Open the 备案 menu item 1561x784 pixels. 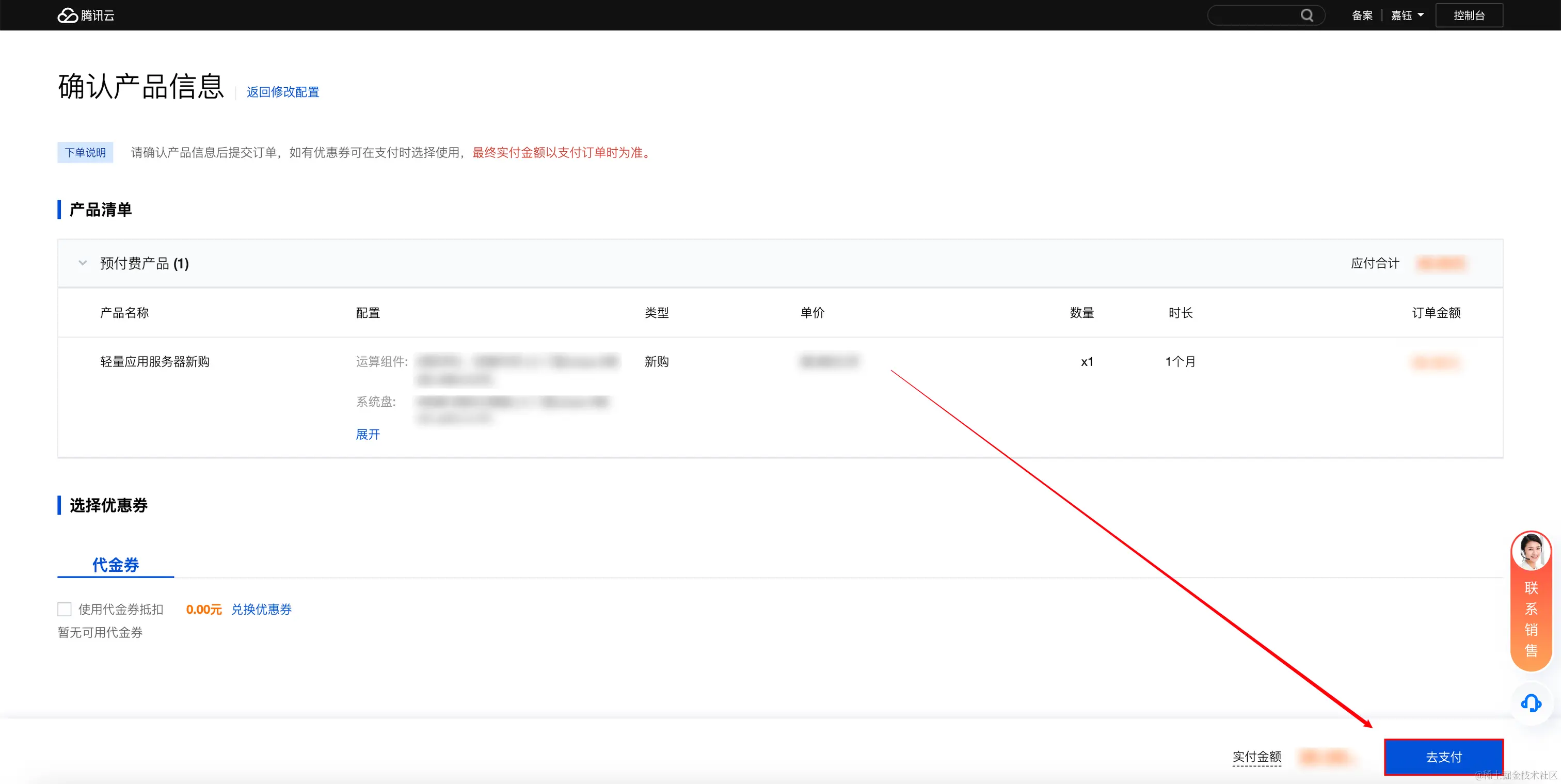1362,15
